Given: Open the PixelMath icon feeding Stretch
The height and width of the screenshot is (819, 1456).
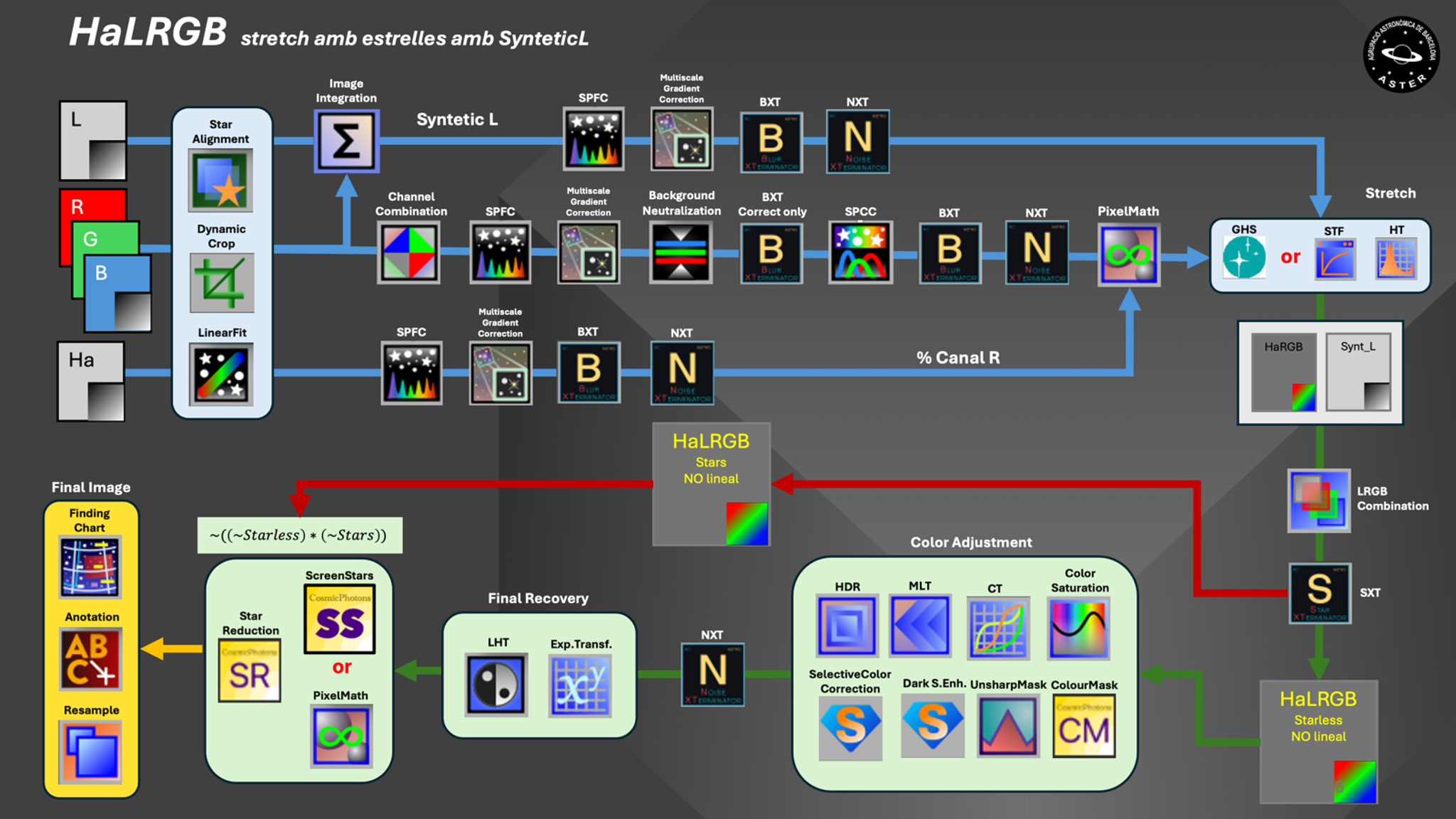Looking at the screenshot, I should click(1129, 255).
